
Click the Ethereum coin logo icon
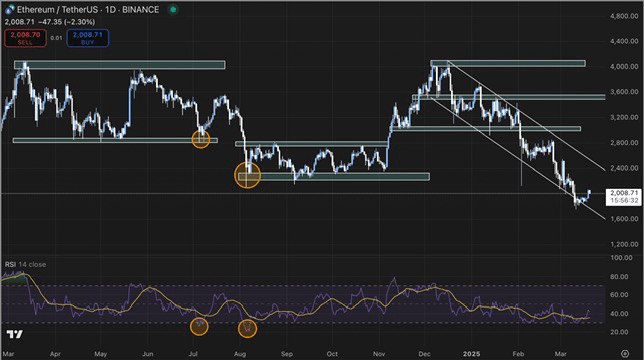click(x=9, y=9)
